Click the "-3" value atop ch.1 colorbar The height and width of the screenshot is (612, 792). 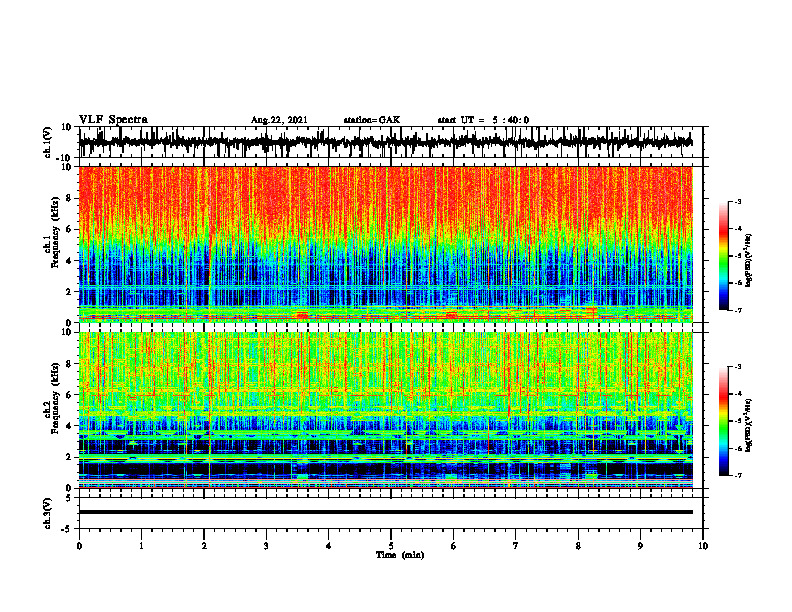point(737,201)
